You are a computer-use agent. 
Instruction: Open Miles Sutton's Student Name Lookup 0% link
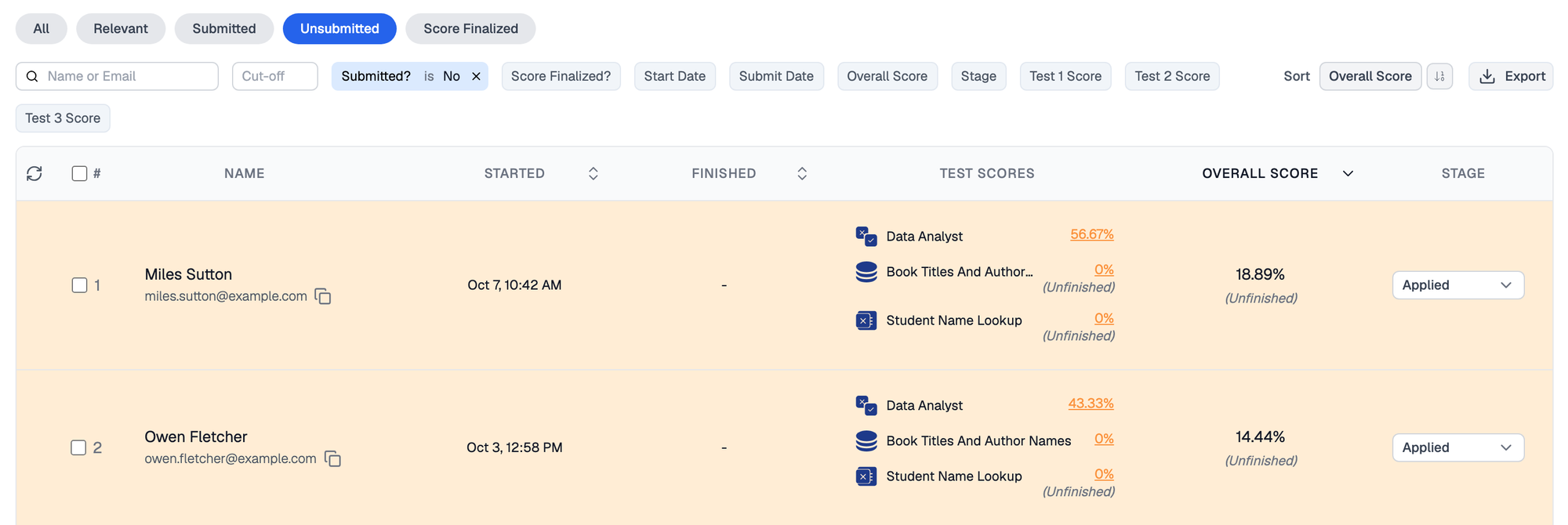(x=1104, y=318)
